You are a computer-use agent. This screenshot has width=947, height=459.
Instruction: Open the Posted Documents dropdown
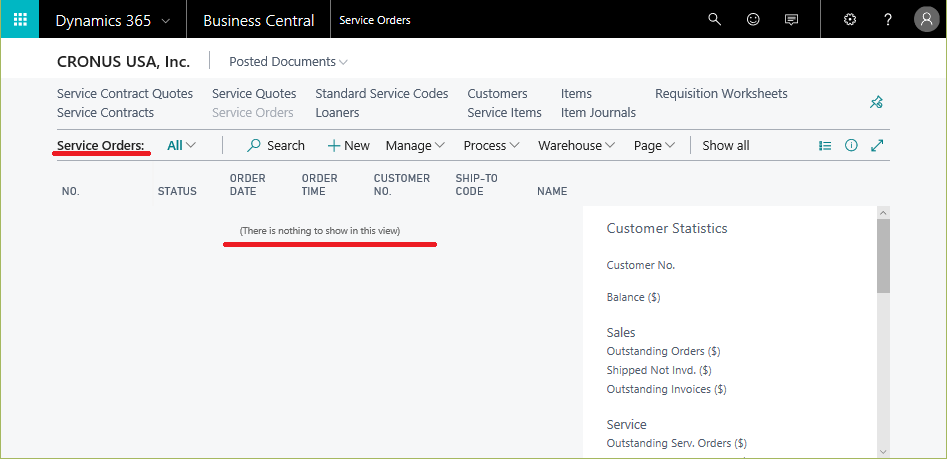tap(289, 62)
